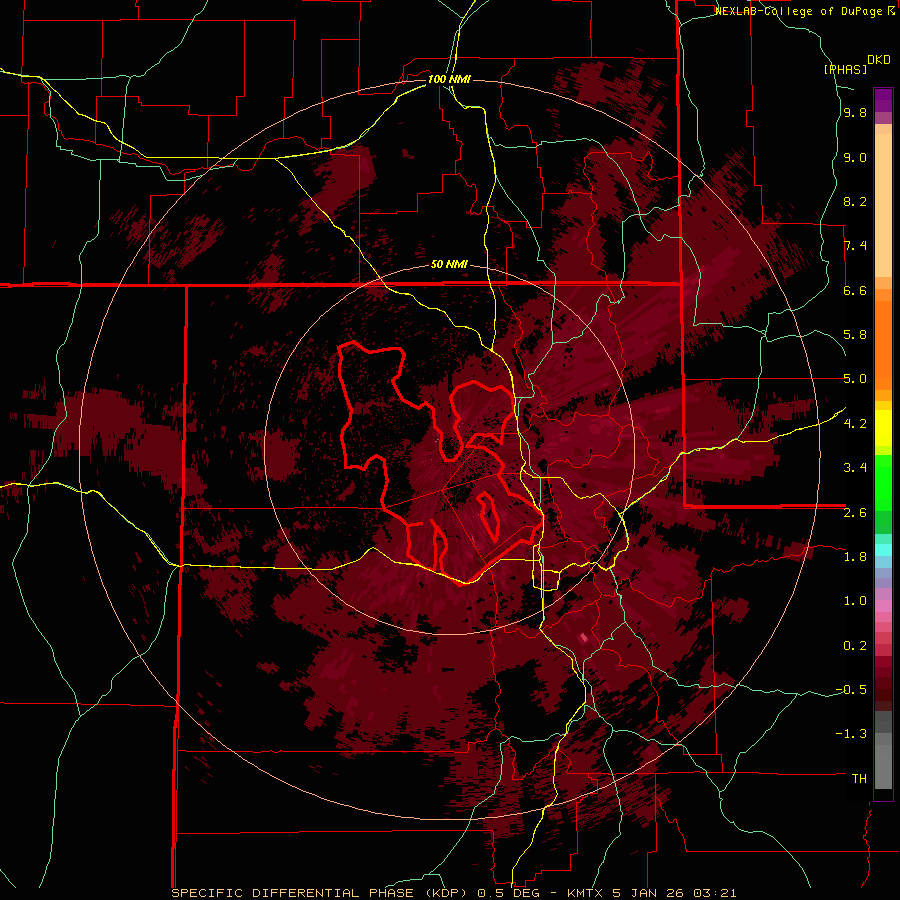The width and height of the screenshot is (900, 900).
Task: Click the 6.6 value on the color scale
Action: pyautogui.click(x=855, y=290)
